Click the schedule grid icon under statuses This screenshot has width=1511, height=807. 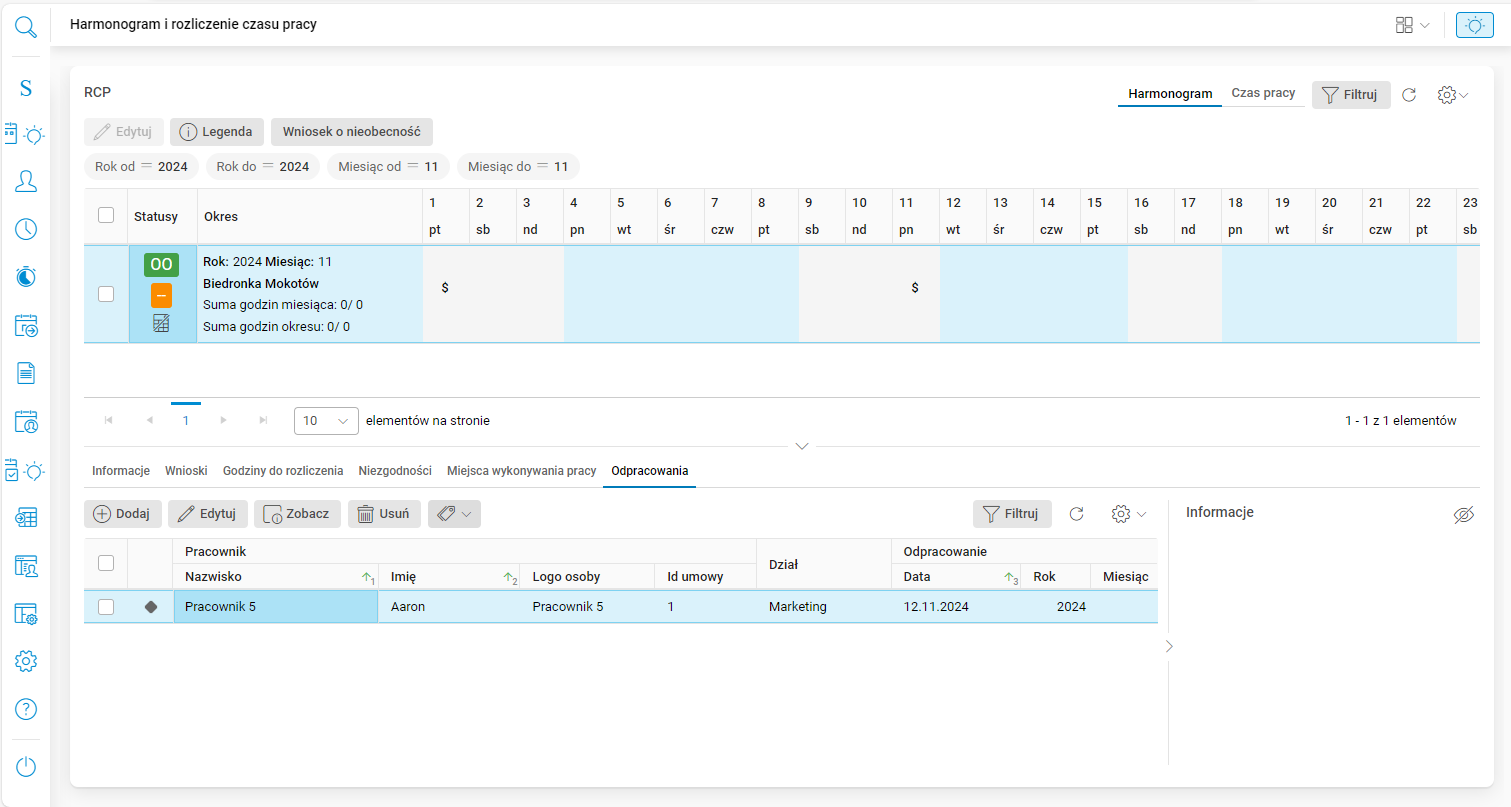[161, 323]
